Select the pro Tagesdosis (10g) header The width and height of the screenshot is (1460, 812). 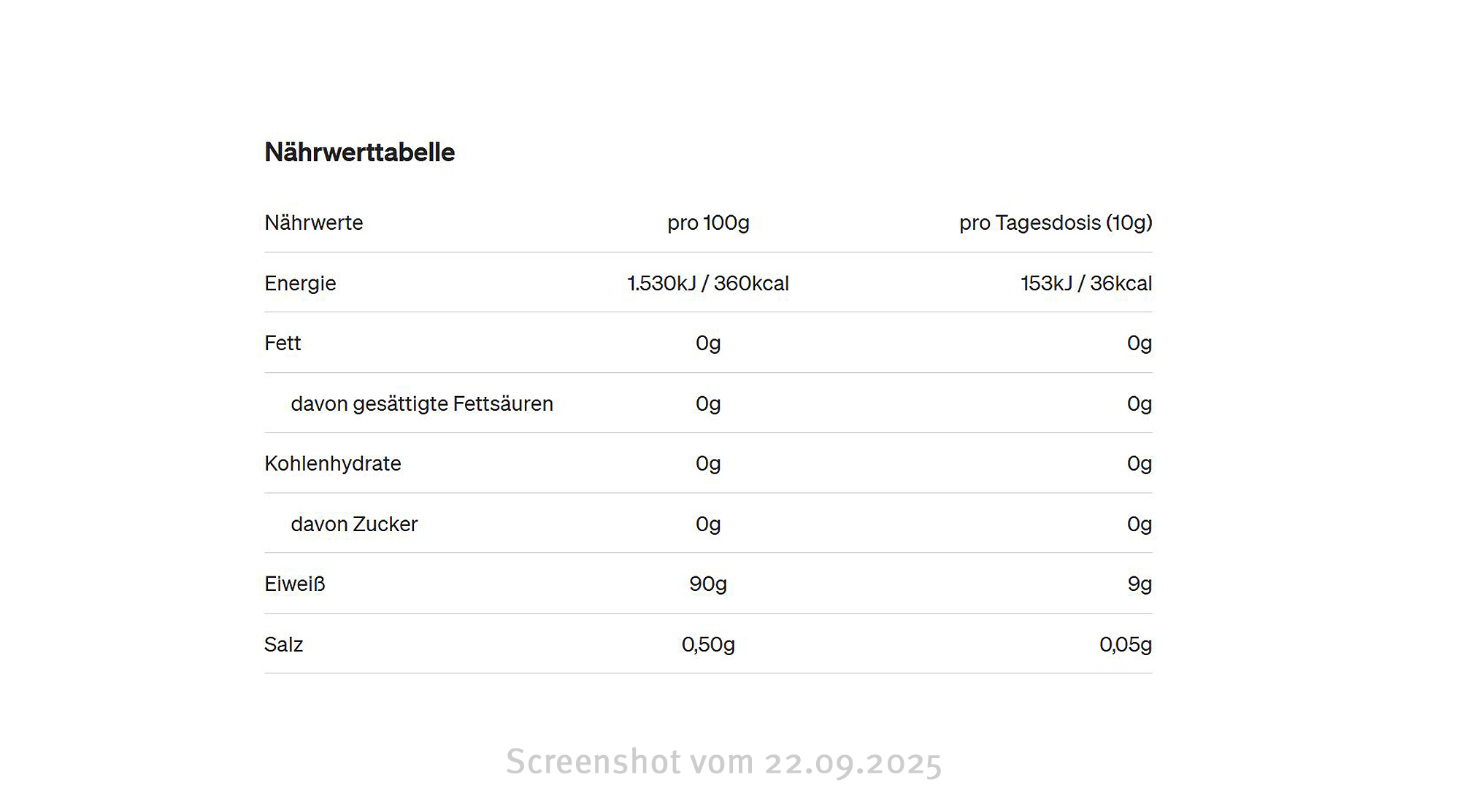point(1055,223)
